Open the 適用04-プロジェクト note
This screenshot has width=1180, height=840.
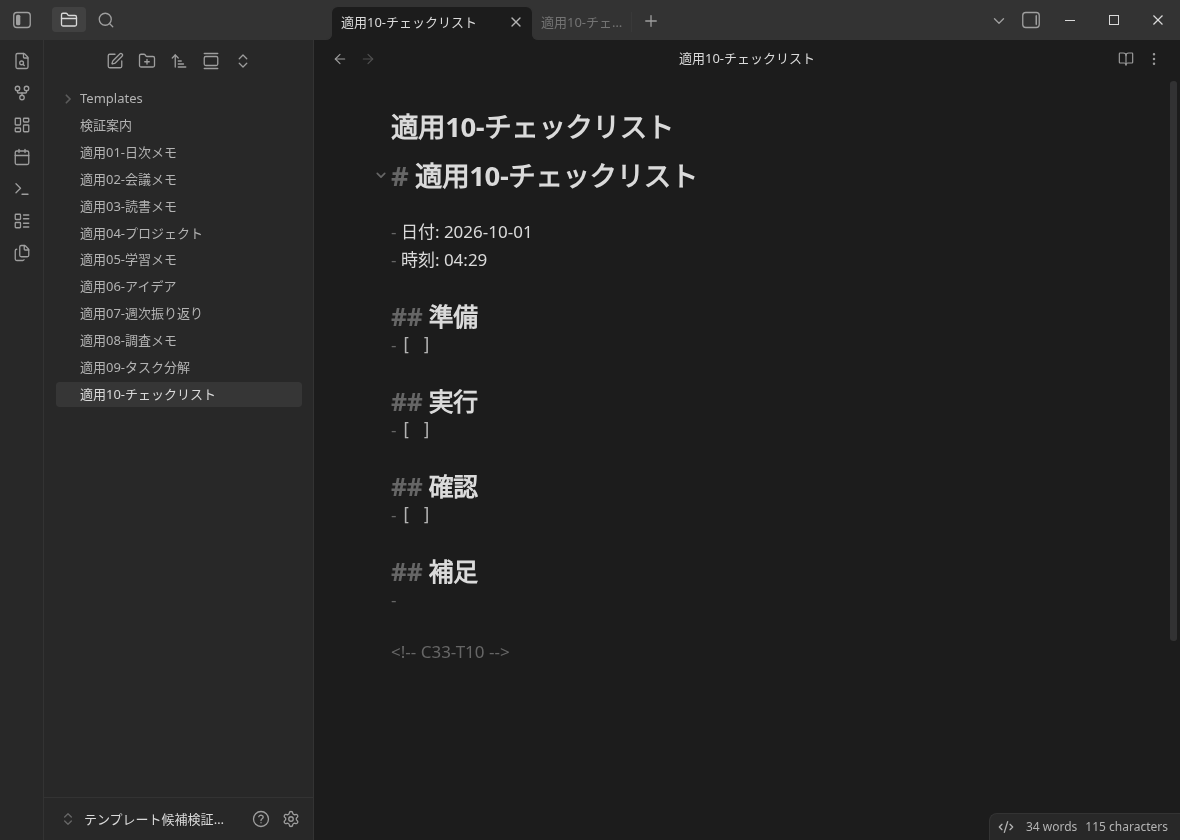pos(179,233)
